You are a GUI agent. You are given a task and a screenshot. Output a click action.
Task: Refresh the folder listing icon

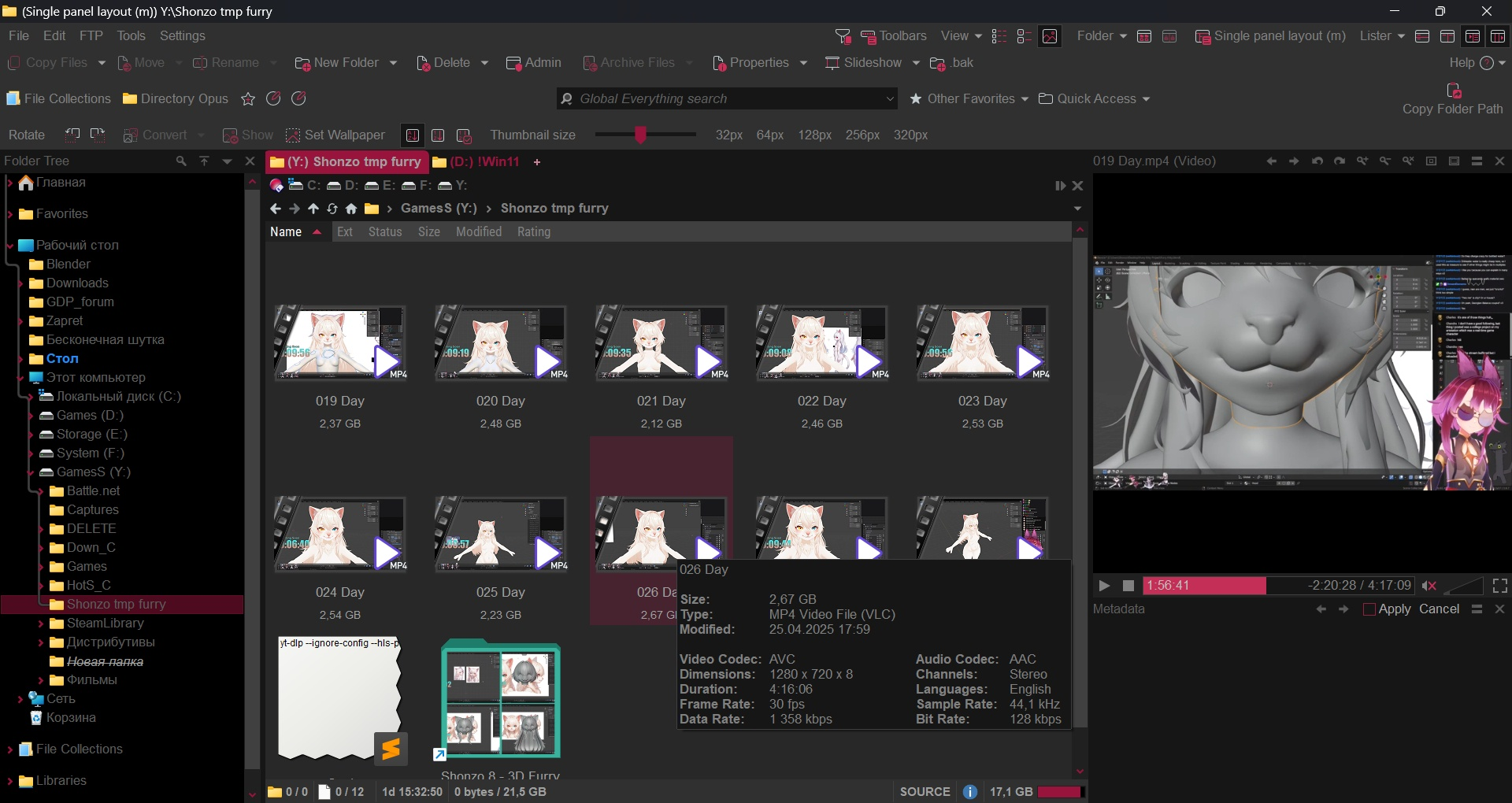pyautogui.click(x=332, y=209)
